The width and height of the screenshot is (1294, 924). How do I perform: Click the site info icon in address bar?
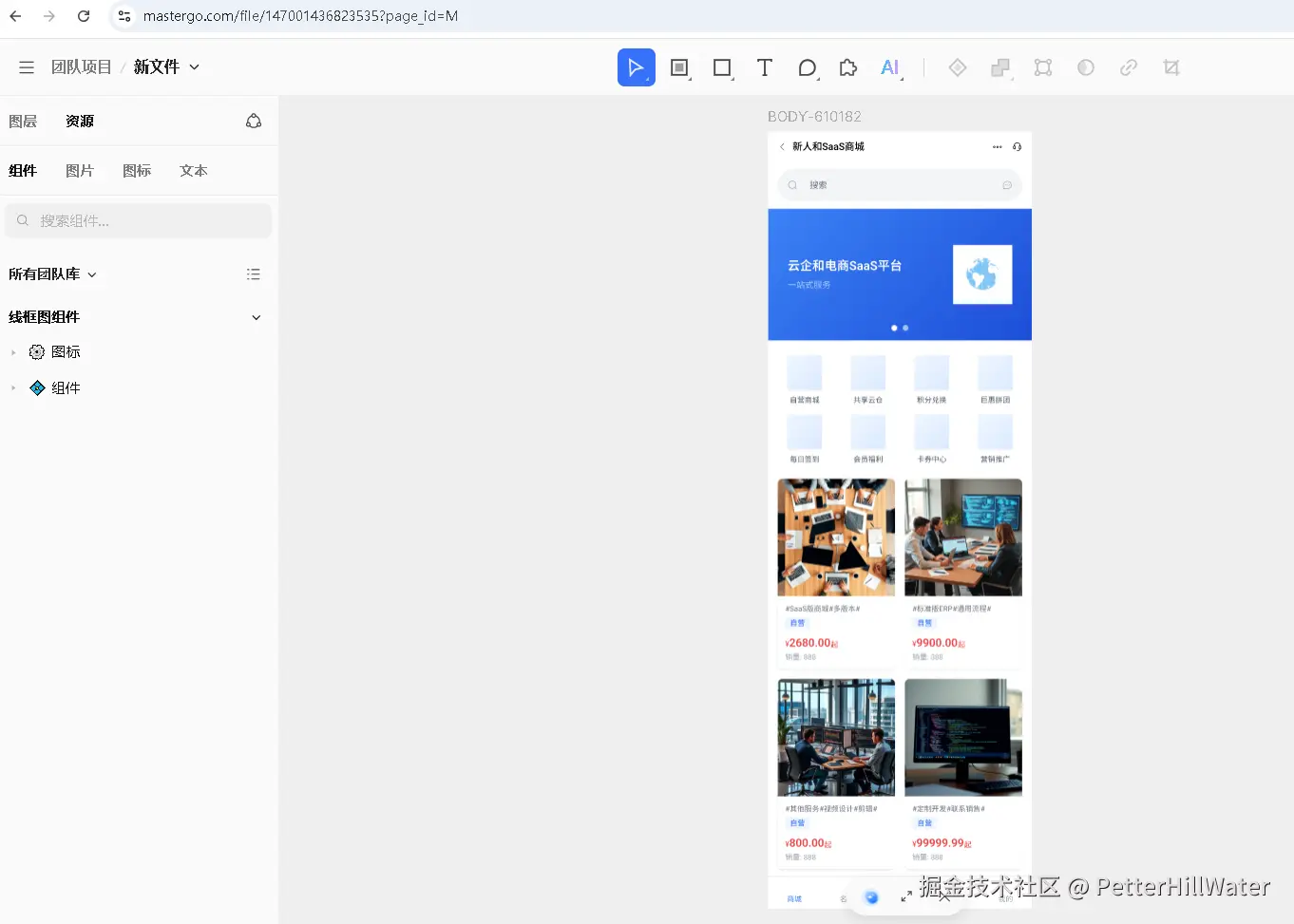click(x=124, y=16)
